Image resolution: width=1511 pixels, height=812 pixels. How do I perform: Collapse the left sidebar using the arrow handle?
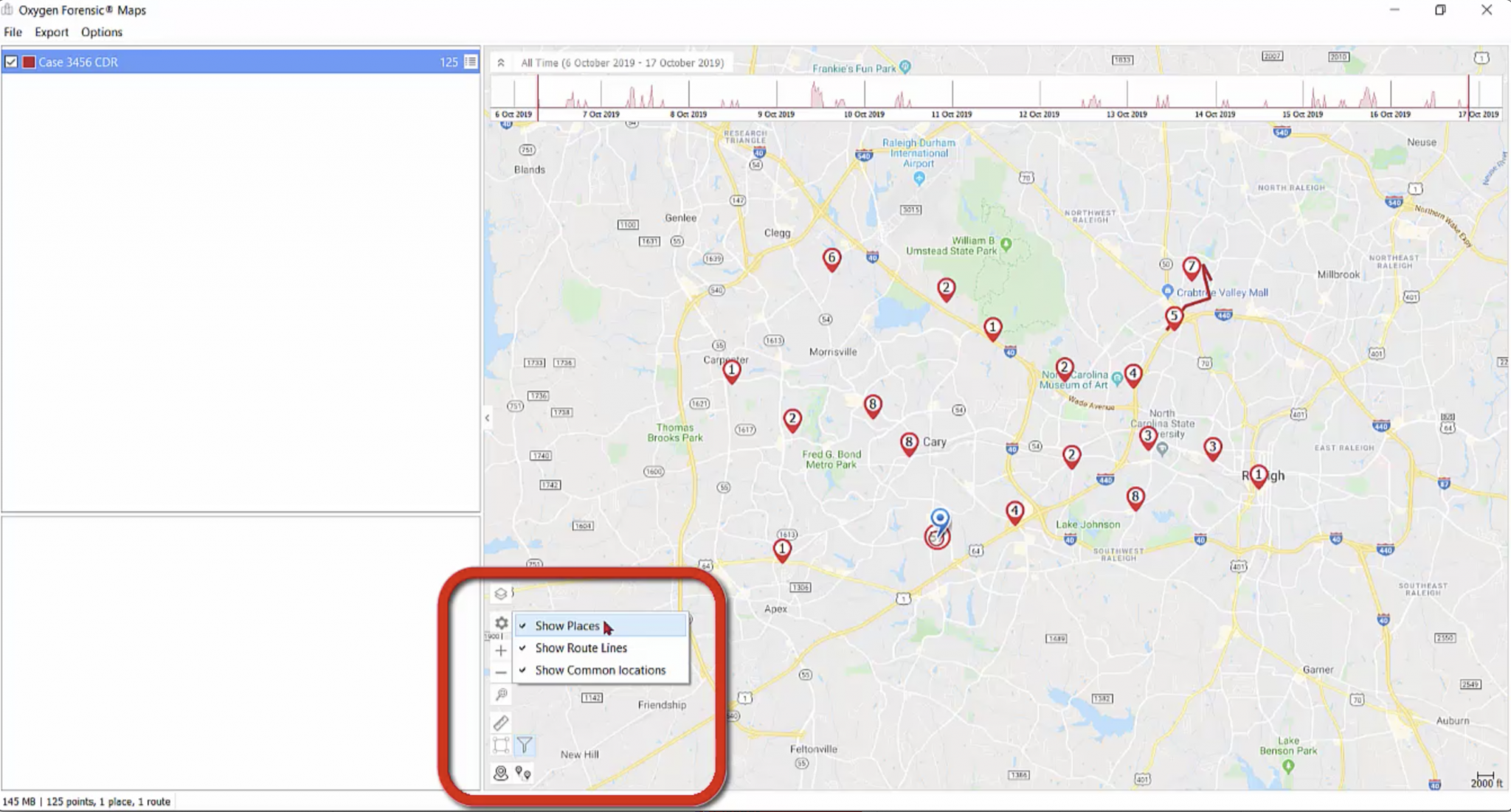(x=488, y=417)
